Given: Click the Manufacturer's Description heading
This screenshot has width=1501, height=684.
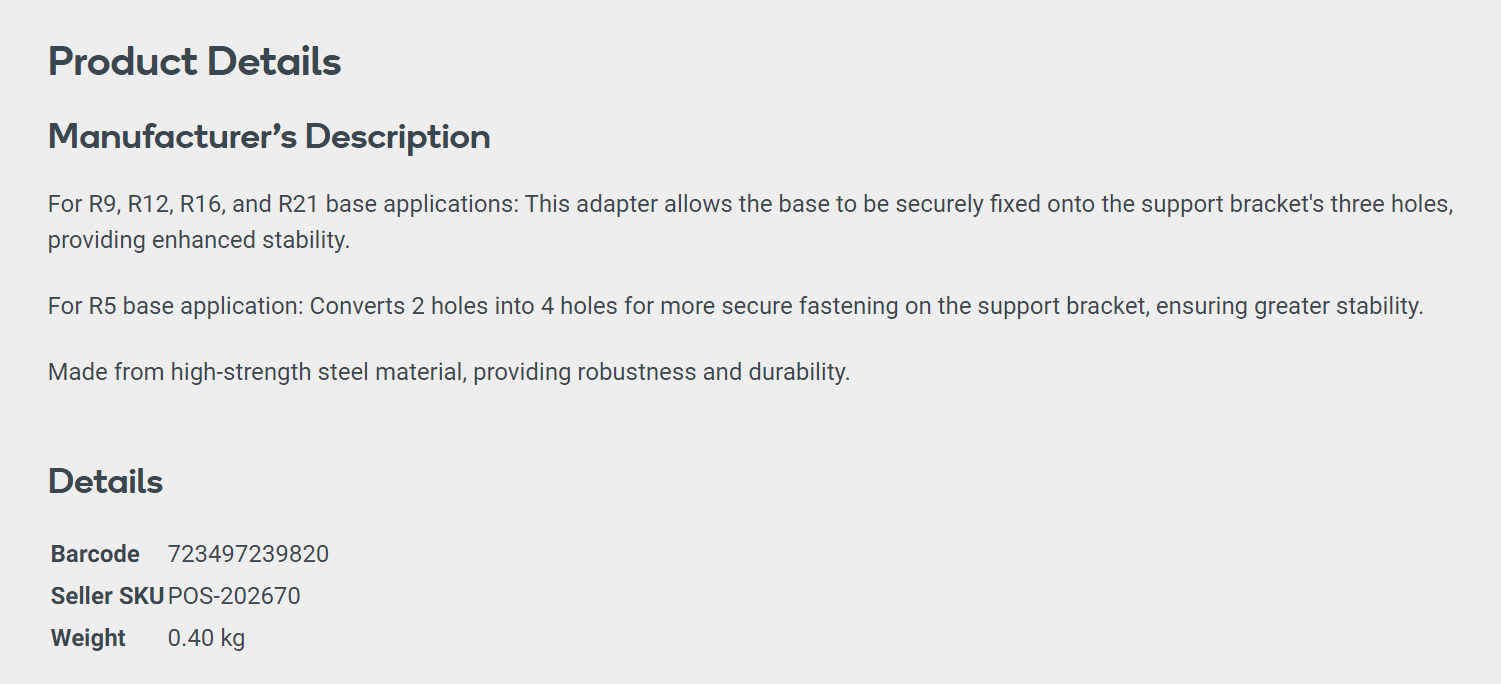Looking at the screenshot, I should coord(269,136).
